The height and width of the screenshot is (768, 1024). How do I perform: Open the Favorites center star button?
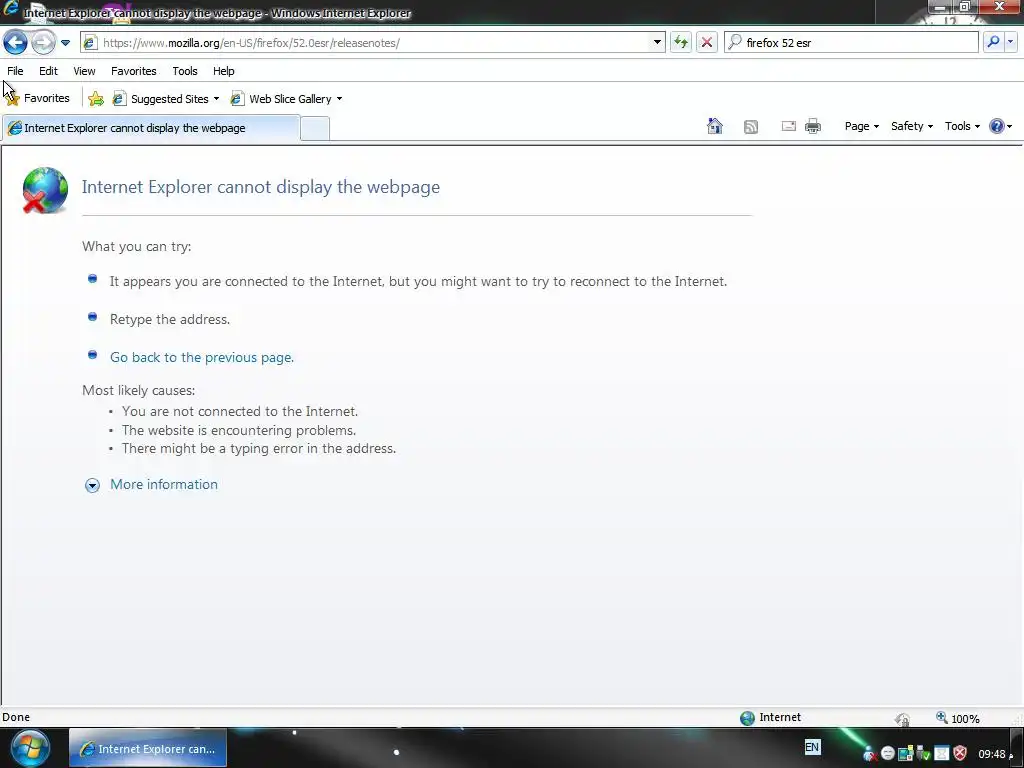tap(38, 98)
